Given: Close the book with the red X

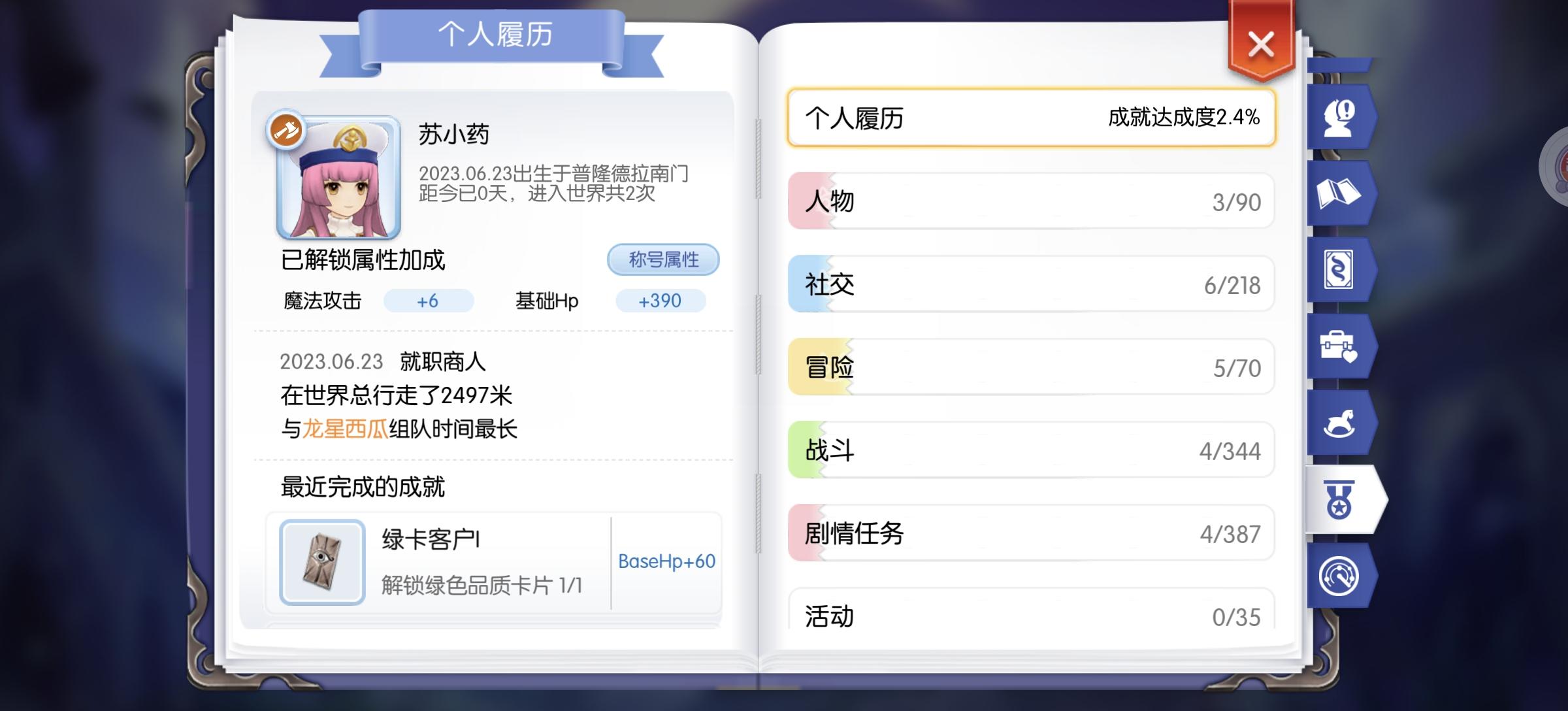Looking at the screenshot, I should (x=1260, y=45).
